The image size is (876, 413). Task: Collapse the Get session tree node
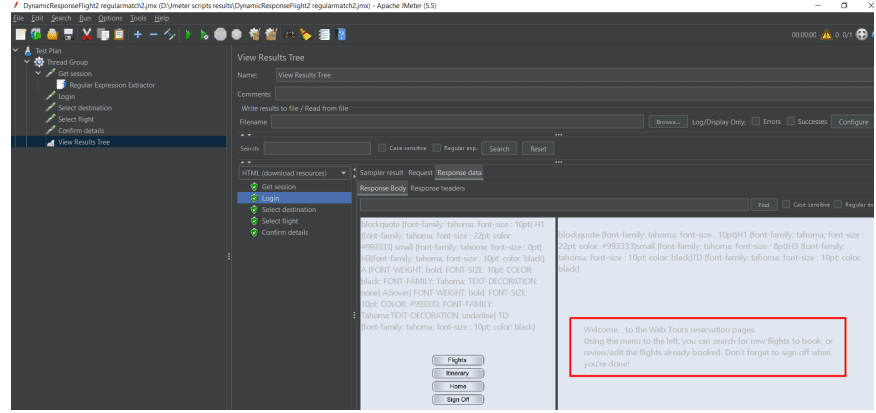tap(38, 73)
